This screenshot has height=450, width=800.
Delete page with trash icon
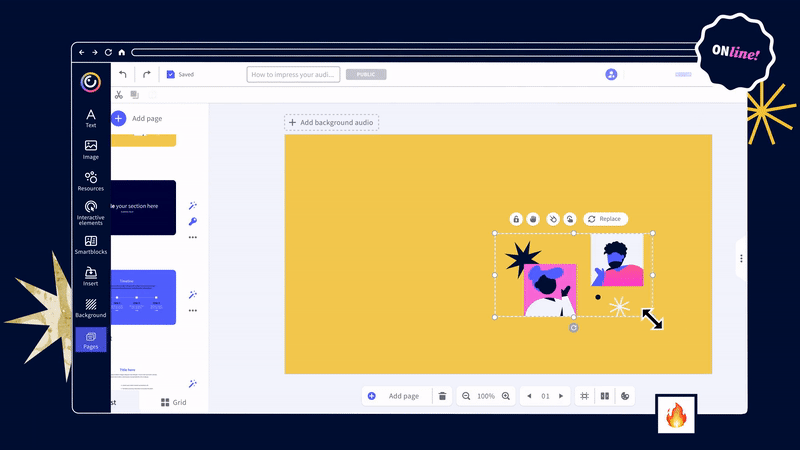(442, 396)
